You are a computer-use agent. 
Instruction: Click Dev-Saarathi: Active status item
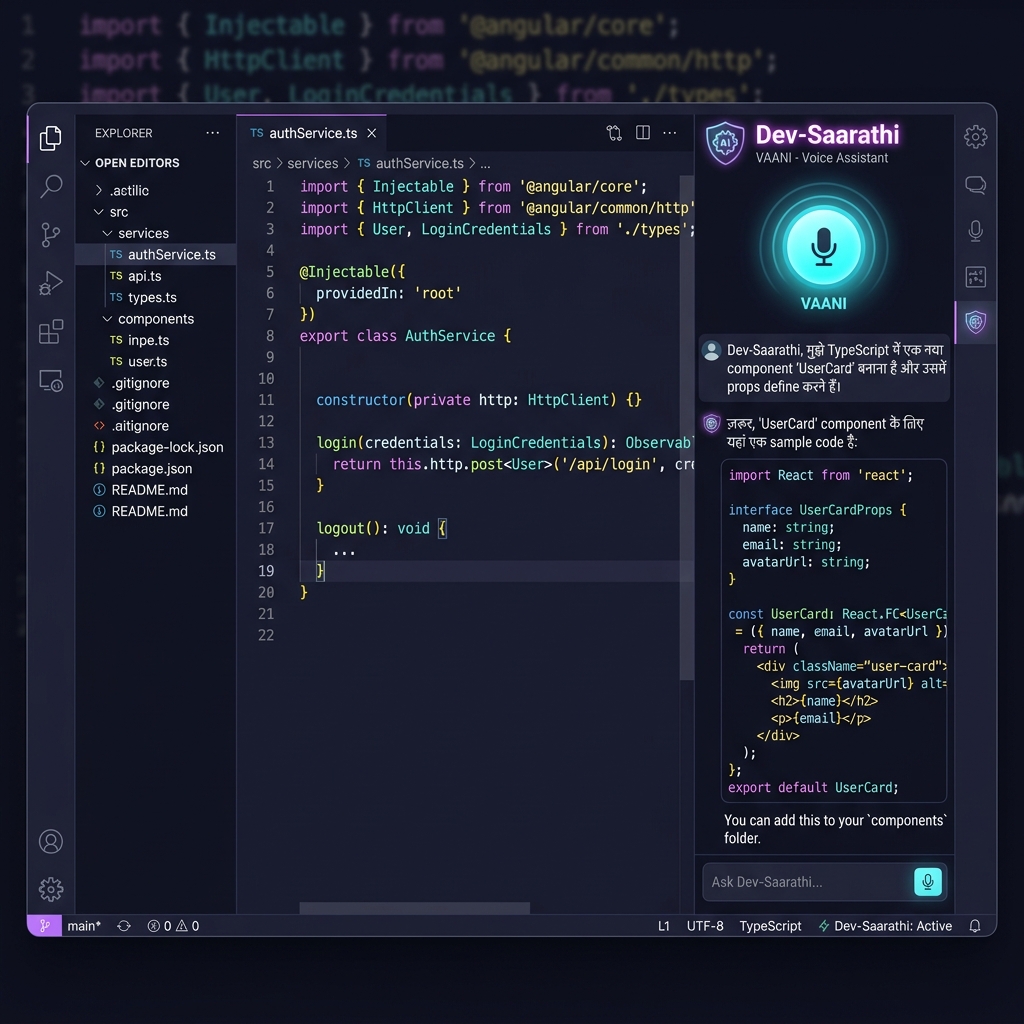tap(885, 925)
